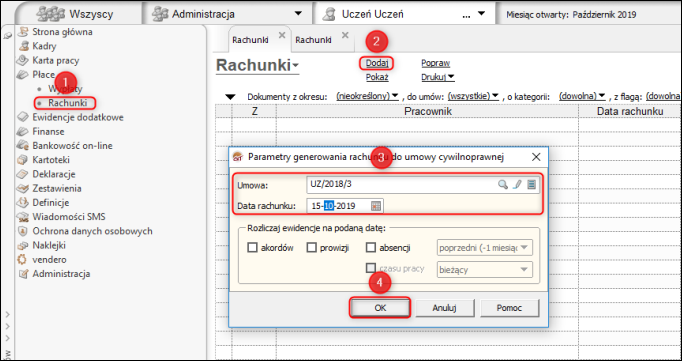The height and width of the screenshot is (361, 682).
Task: Close the second Rachunki tab
Action: pos(345,35)
